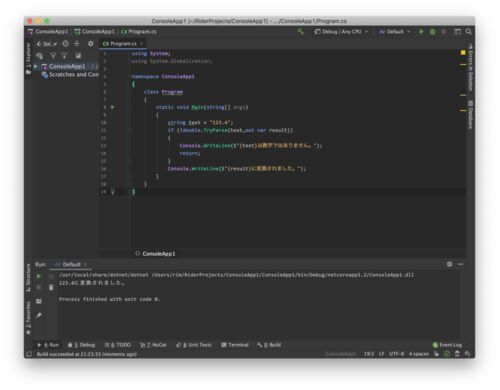Open Run panel settings gear
This screenshot has width=500, height=390.
click(x=449, y=264)
